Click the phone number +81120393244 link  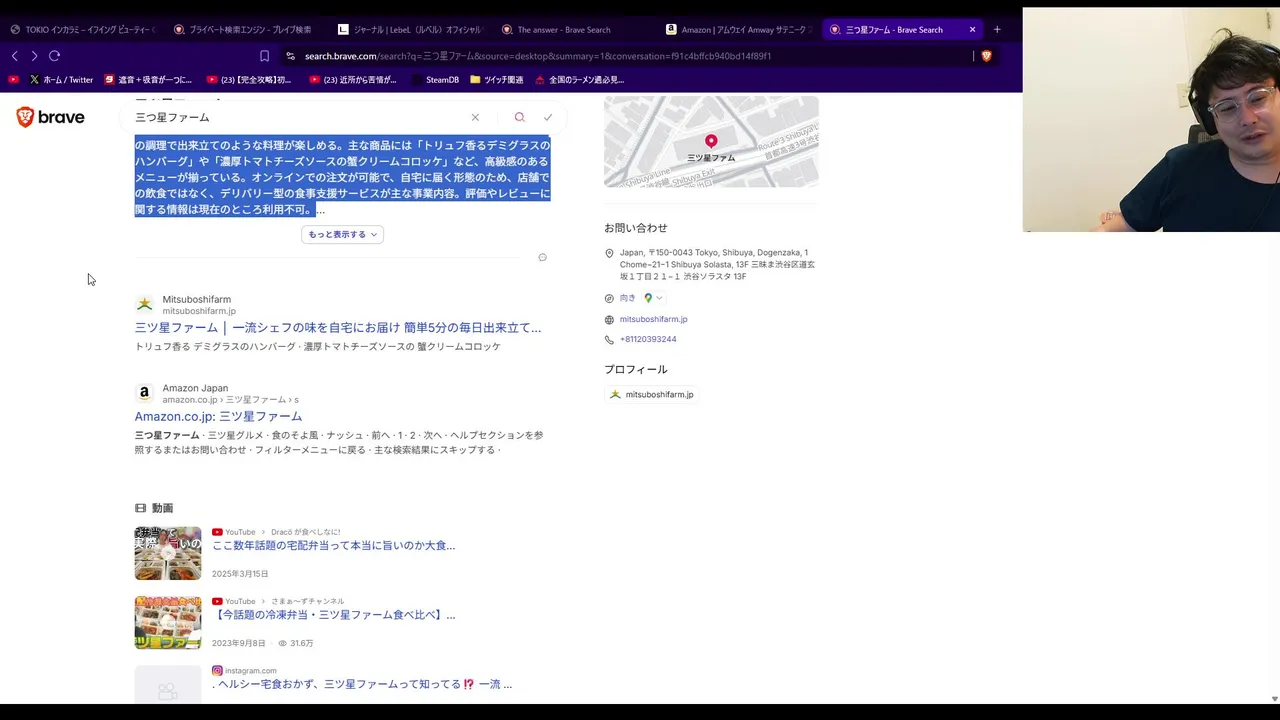648,340
